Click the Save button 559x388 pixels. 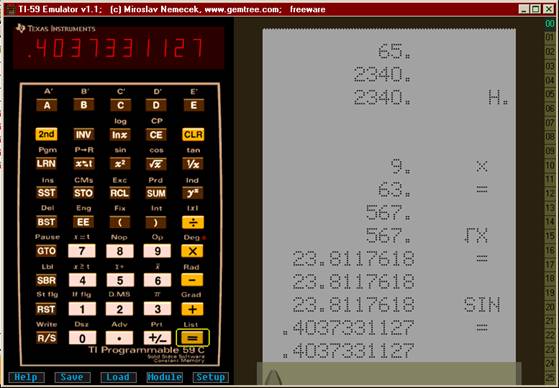[72, 377]
